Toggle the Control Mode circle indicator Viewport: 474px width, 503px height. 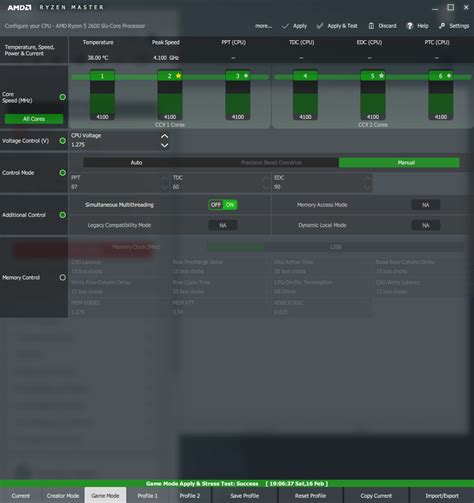[x=62, y=173]
